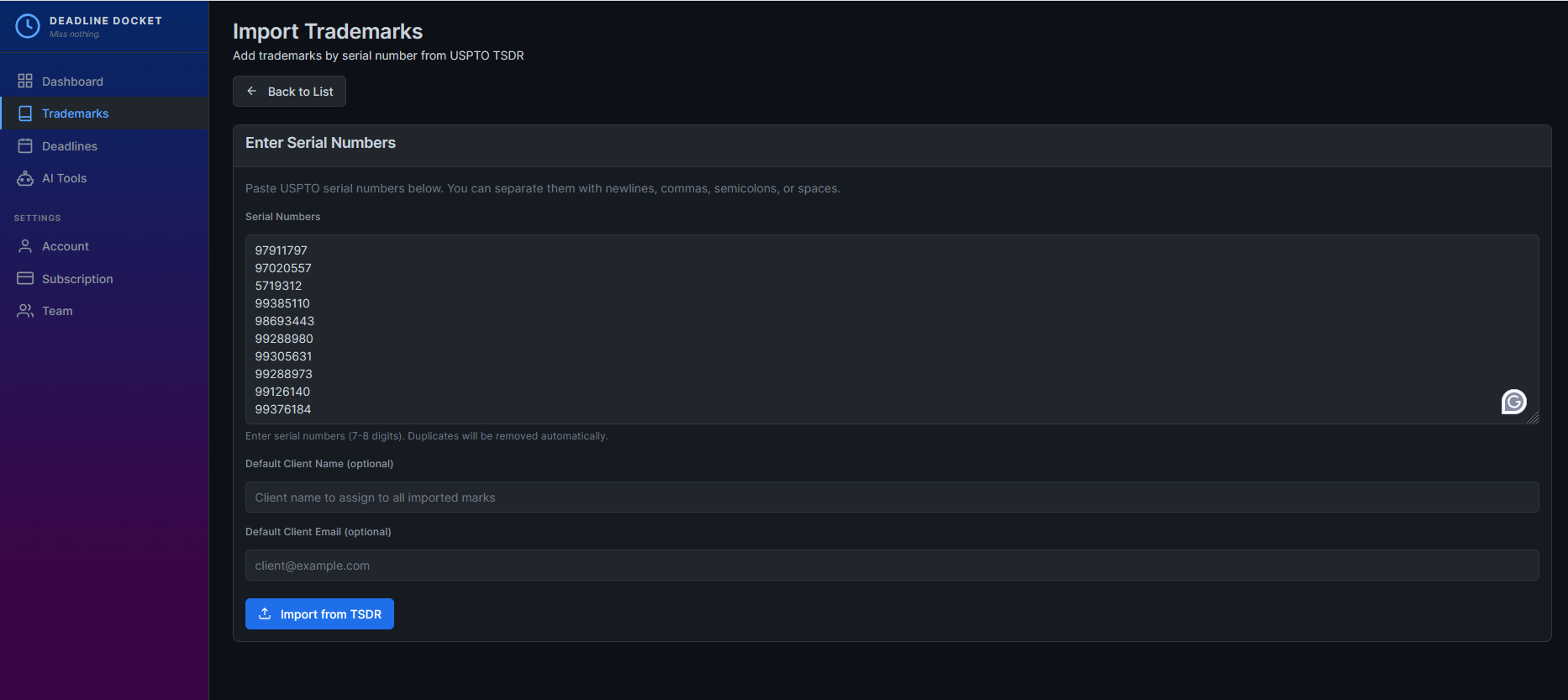Click the Subscription card icon

tap(25, 278)
